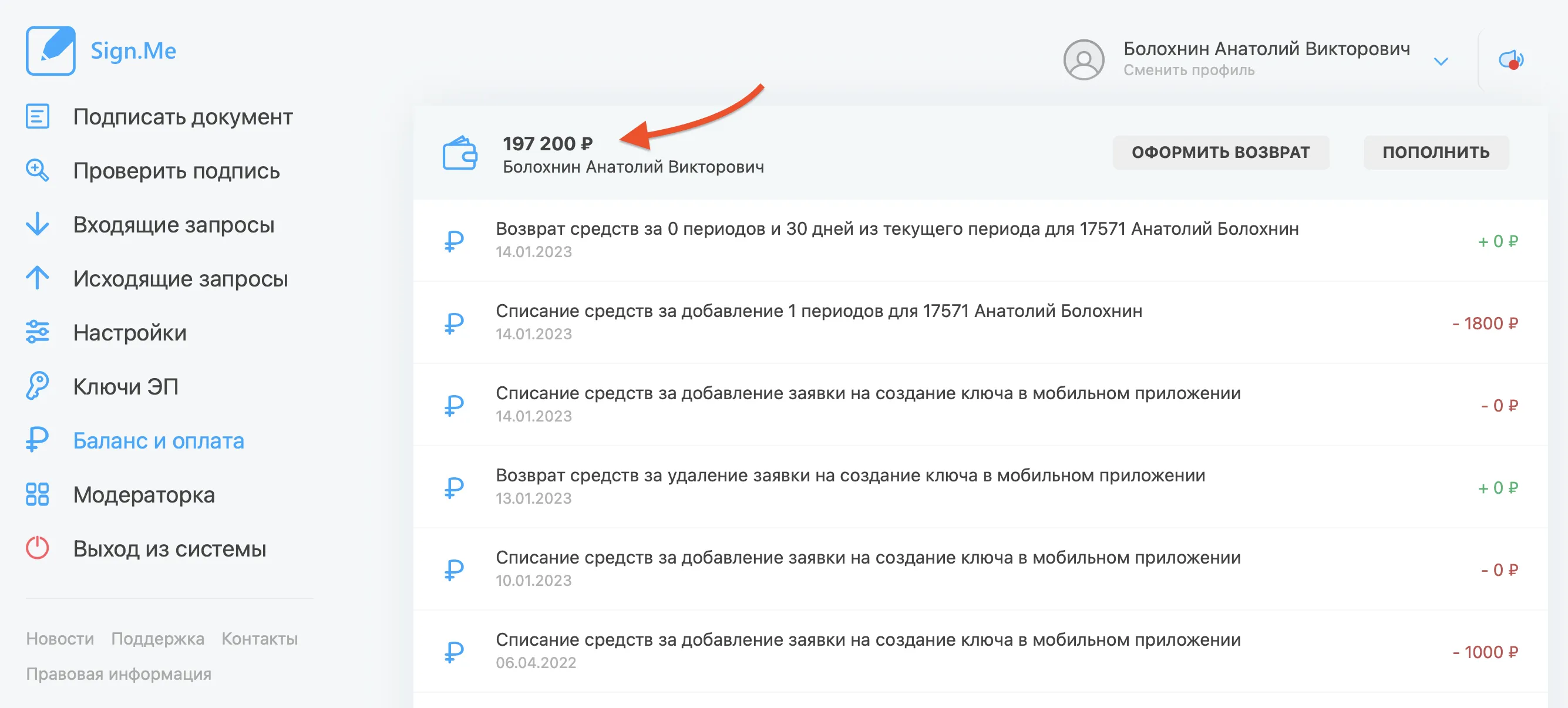Screen dimensions: 1568x708
Task: Open the Поддержка footer link
Action: click(157, 639)
